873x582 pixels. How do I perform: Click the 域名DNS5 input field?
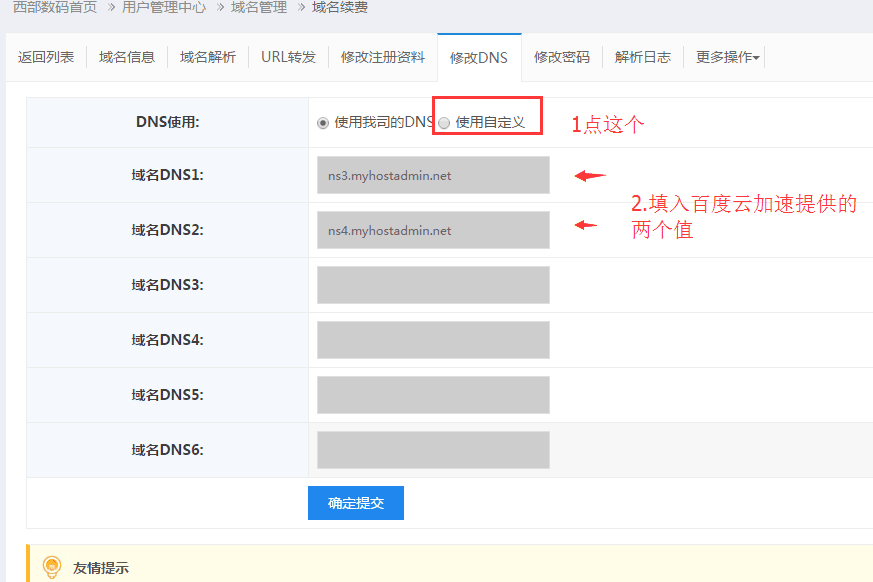[433, 395]
